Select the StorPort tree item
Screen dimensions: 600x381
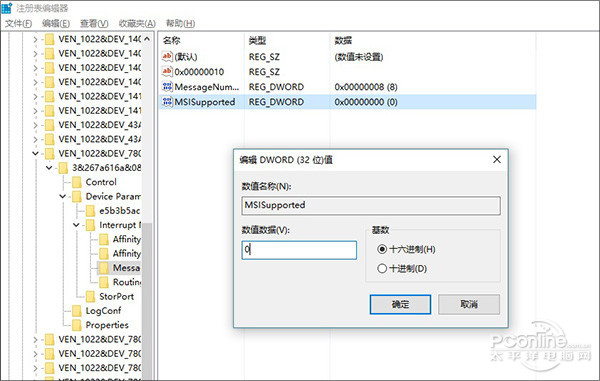[116, 296]
